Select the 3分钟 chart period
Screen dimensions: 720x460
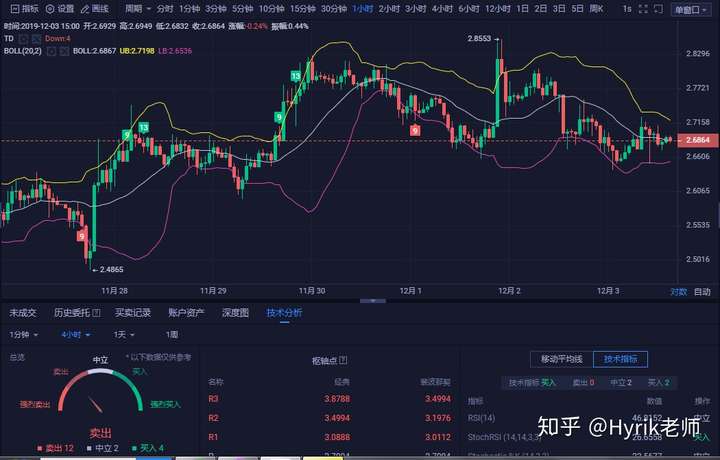(x=216, y=9)
